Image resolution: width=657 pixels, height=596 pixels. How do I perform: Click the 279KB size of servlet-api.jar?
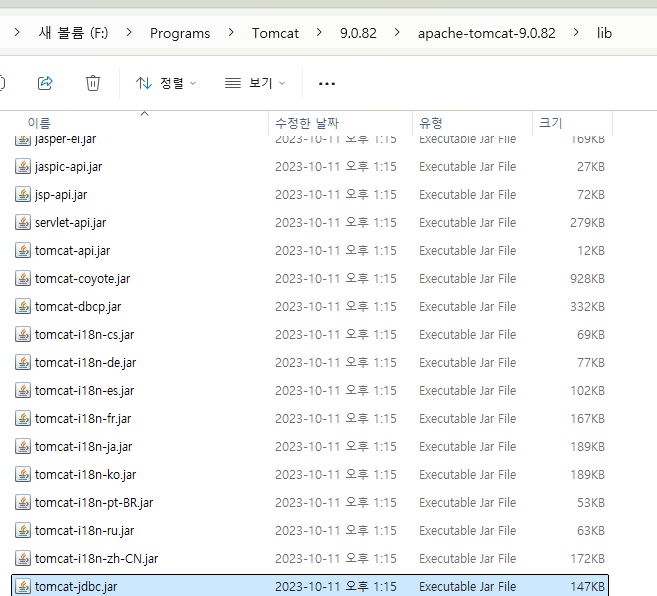(x=587, y=223)
